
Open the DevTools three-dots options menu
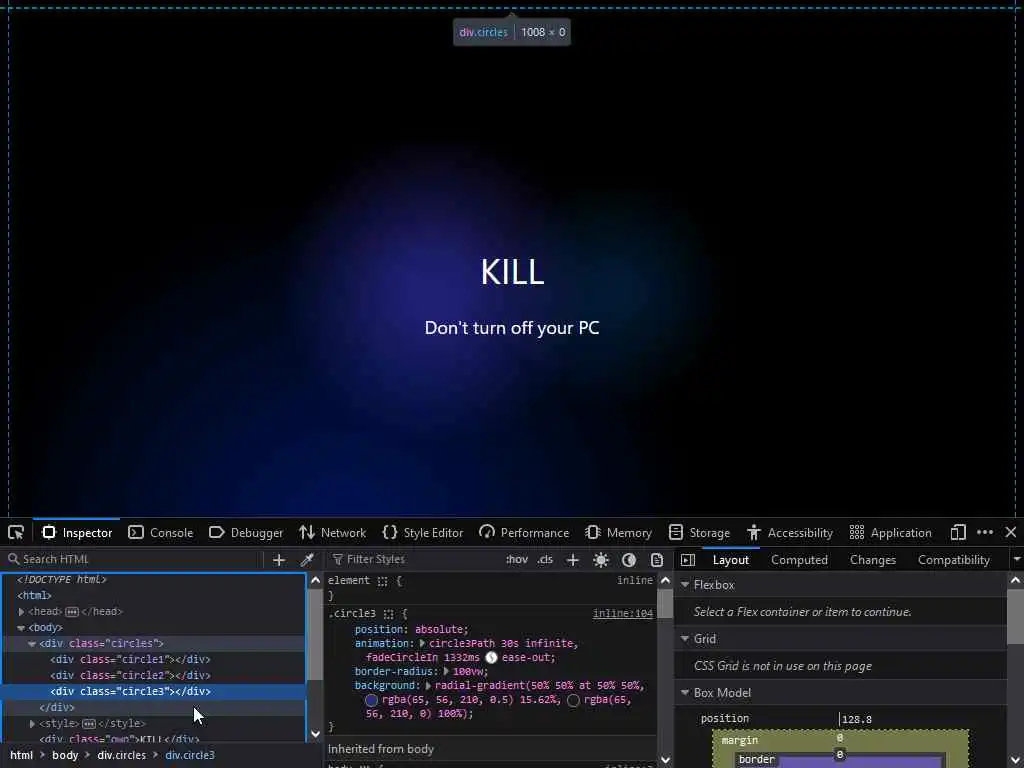point(985,532)
